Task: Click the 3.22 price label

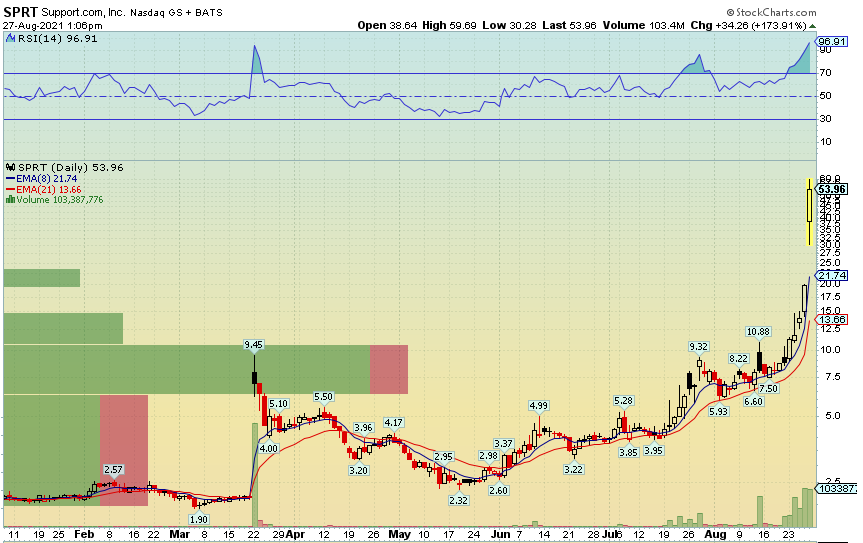Action: click(x=573, y=469)
